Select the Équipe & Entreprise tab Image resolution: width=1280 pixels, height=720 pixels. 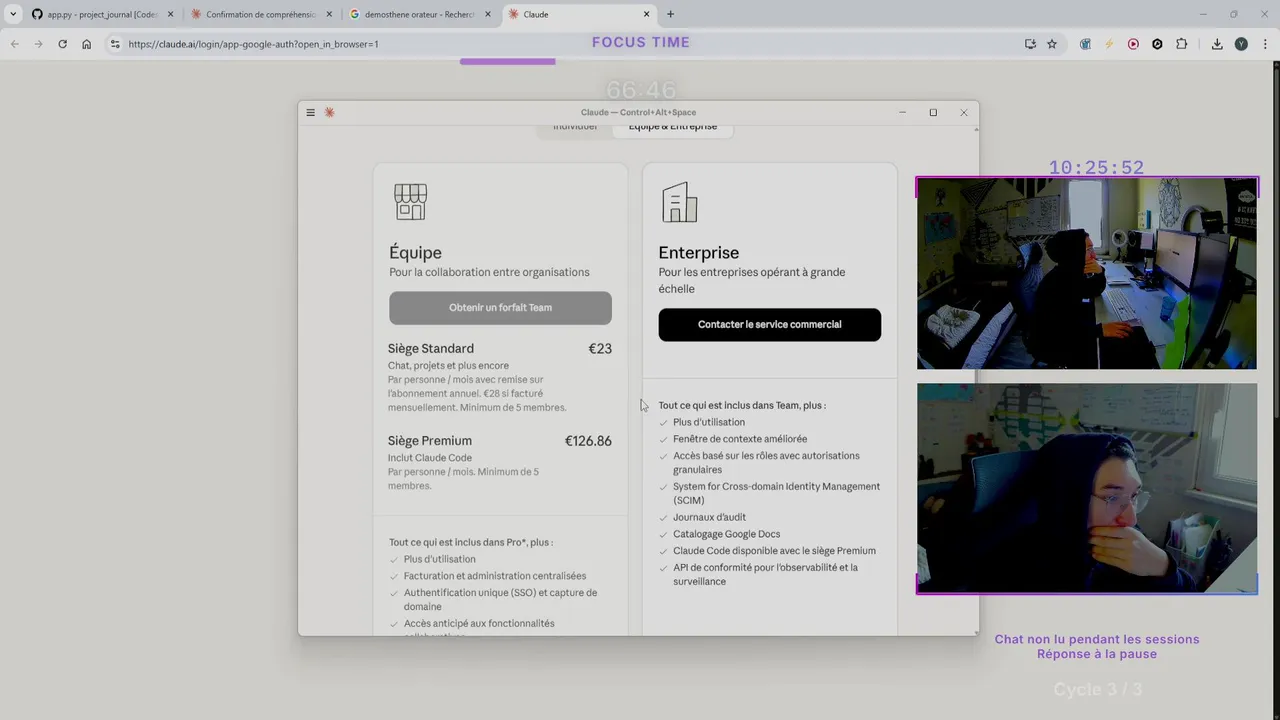pyautogui.click(x=672, y=127)
